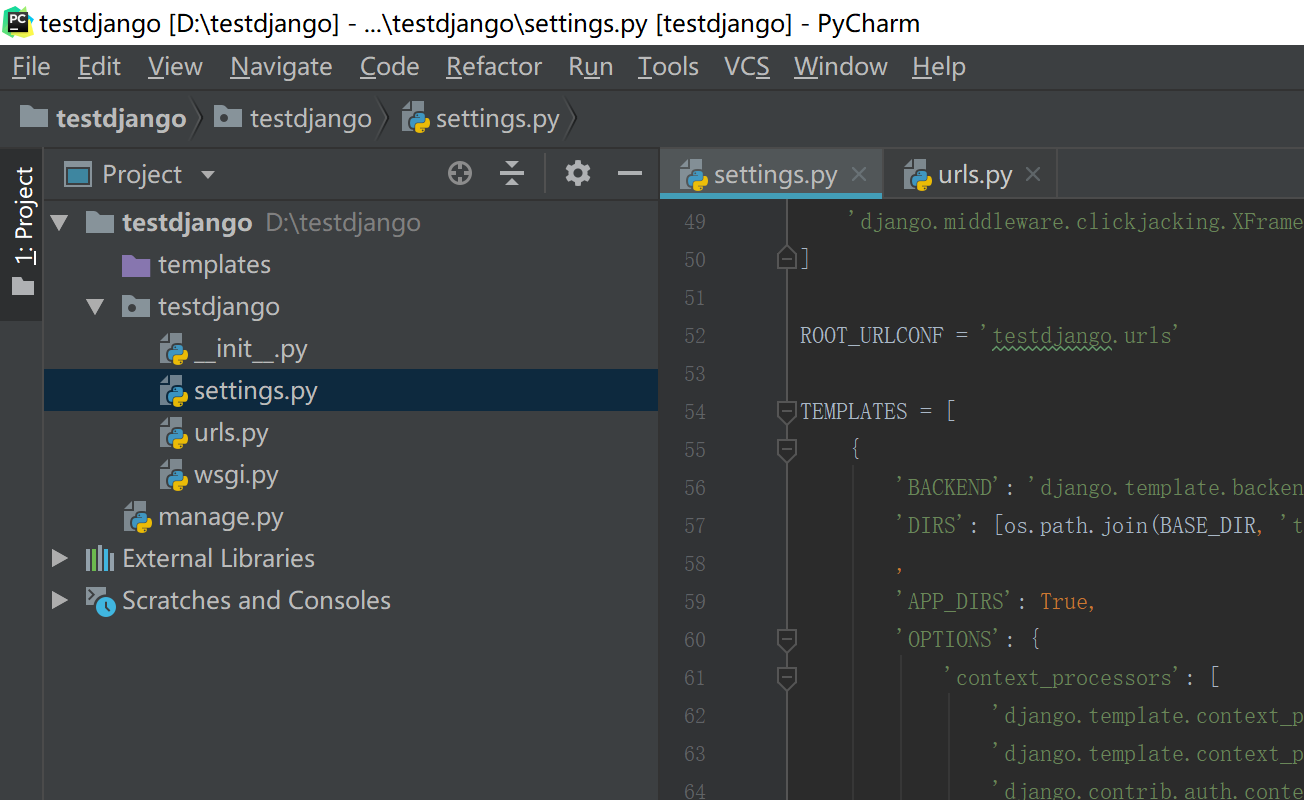
Task: Collapse the TEMPLATES code fold at line 54
Action: click(x=786, y=411)
